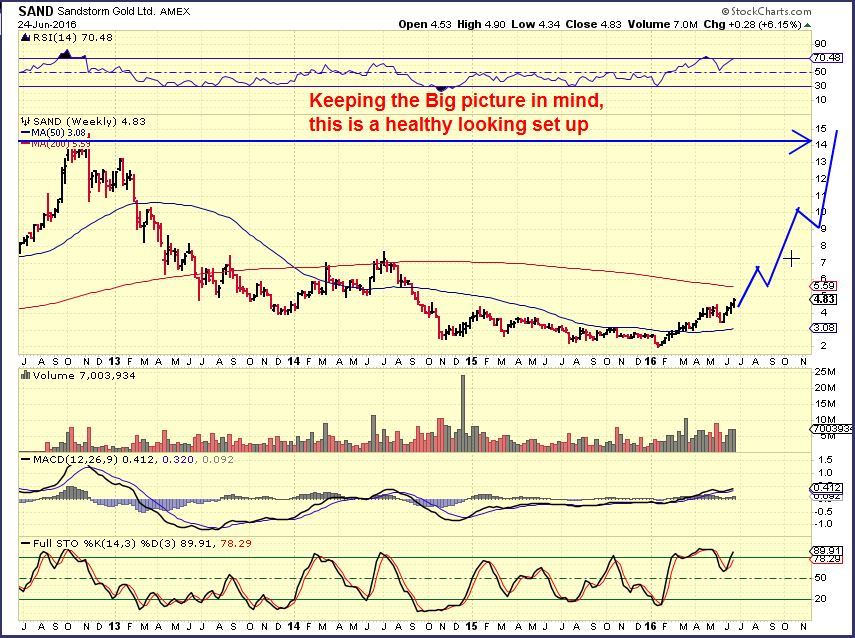This screenshot has height=638, width=855.
Task: Click the tallest gray volume spike bar
Action: coord(463,413)
